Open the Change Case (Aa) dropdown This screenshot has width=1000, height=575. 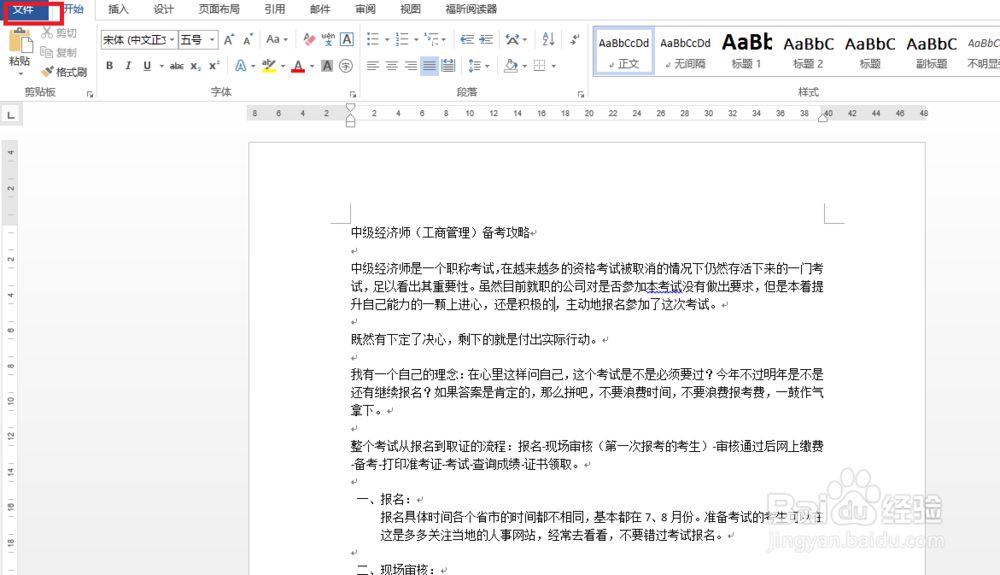(277, 40)
